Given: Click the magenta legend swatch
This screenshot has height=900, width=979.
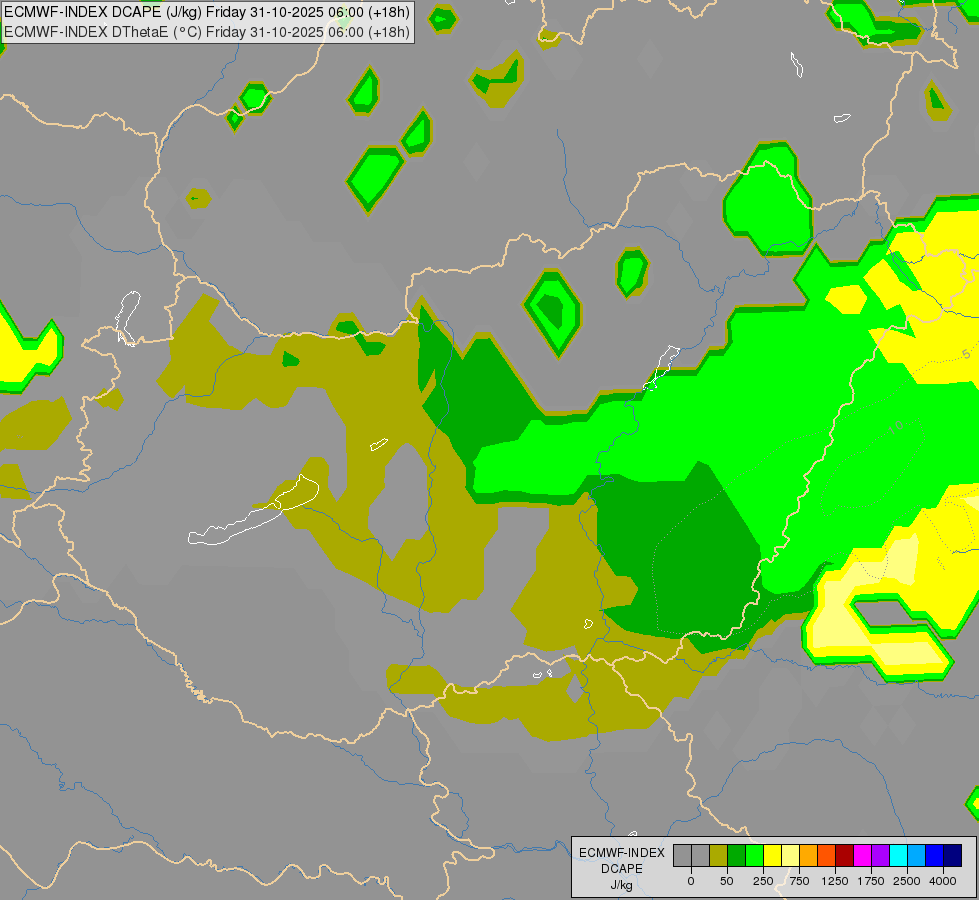Looking at the screenshot, I should [862, 855].
